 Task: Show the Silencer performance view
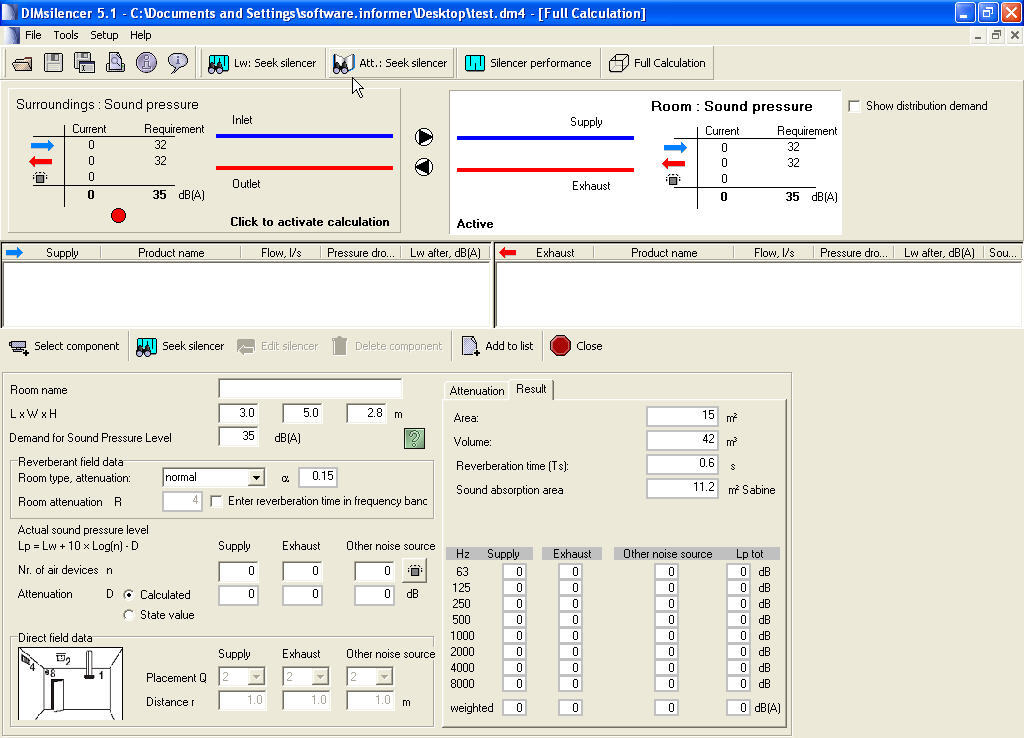(528, 62)
